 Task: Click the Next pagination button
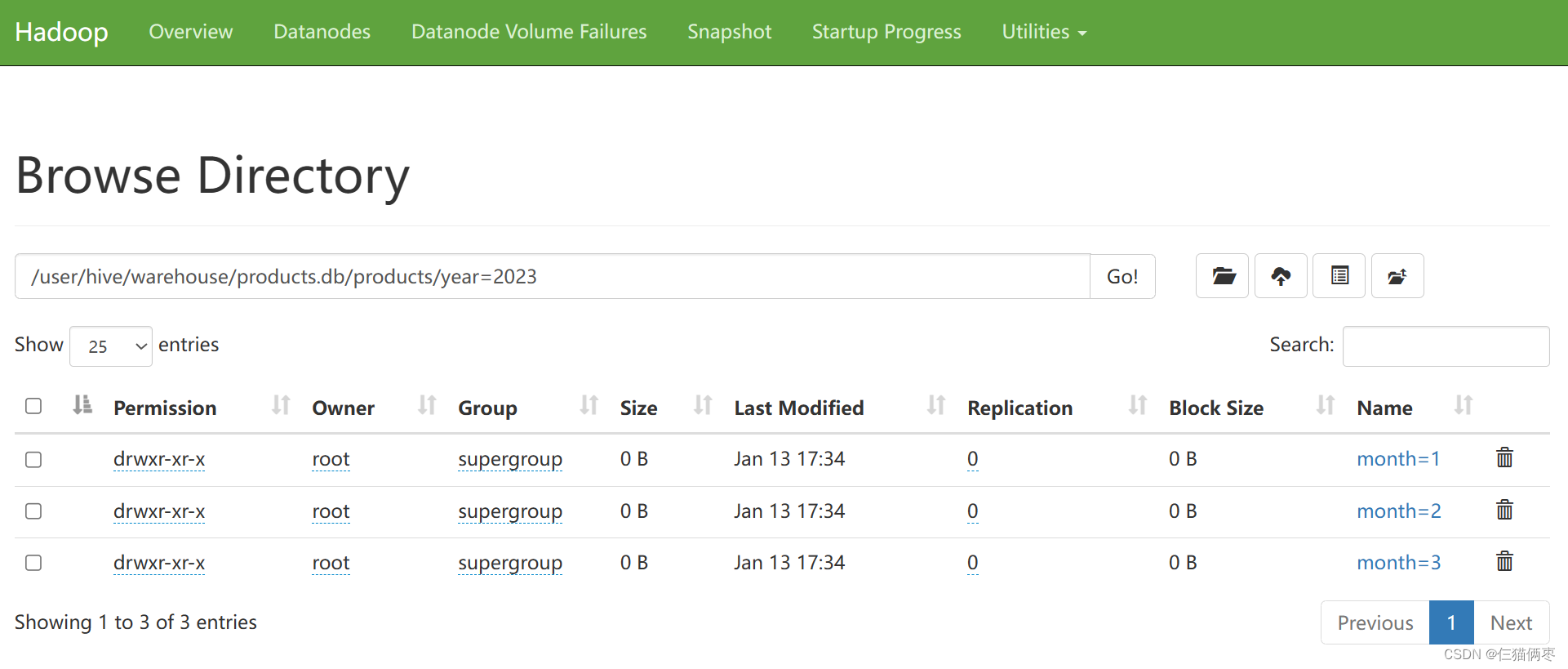coord(1511,622)
